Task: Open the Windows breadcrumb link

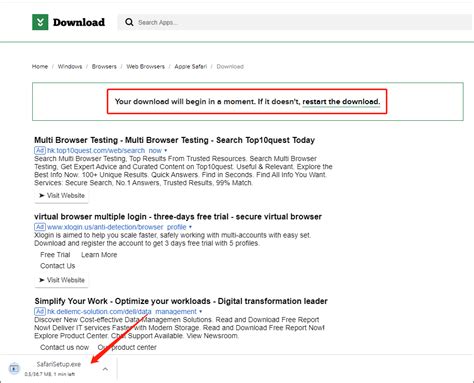Action: pyautogui.click(x=70, y=66)
